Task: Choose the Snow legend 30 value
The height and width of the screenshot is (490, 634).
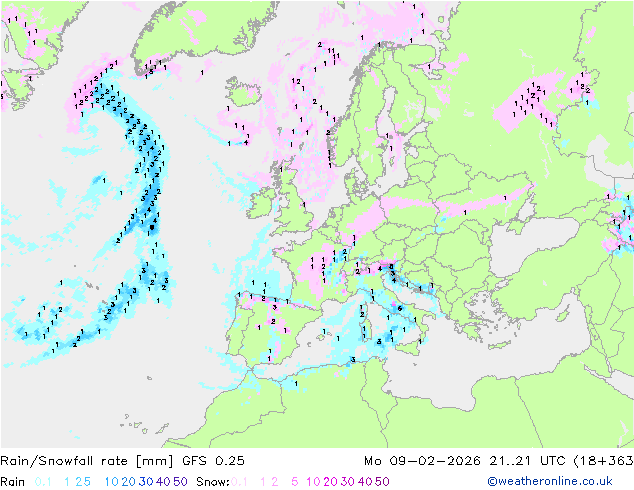Action: click(348, 482)
